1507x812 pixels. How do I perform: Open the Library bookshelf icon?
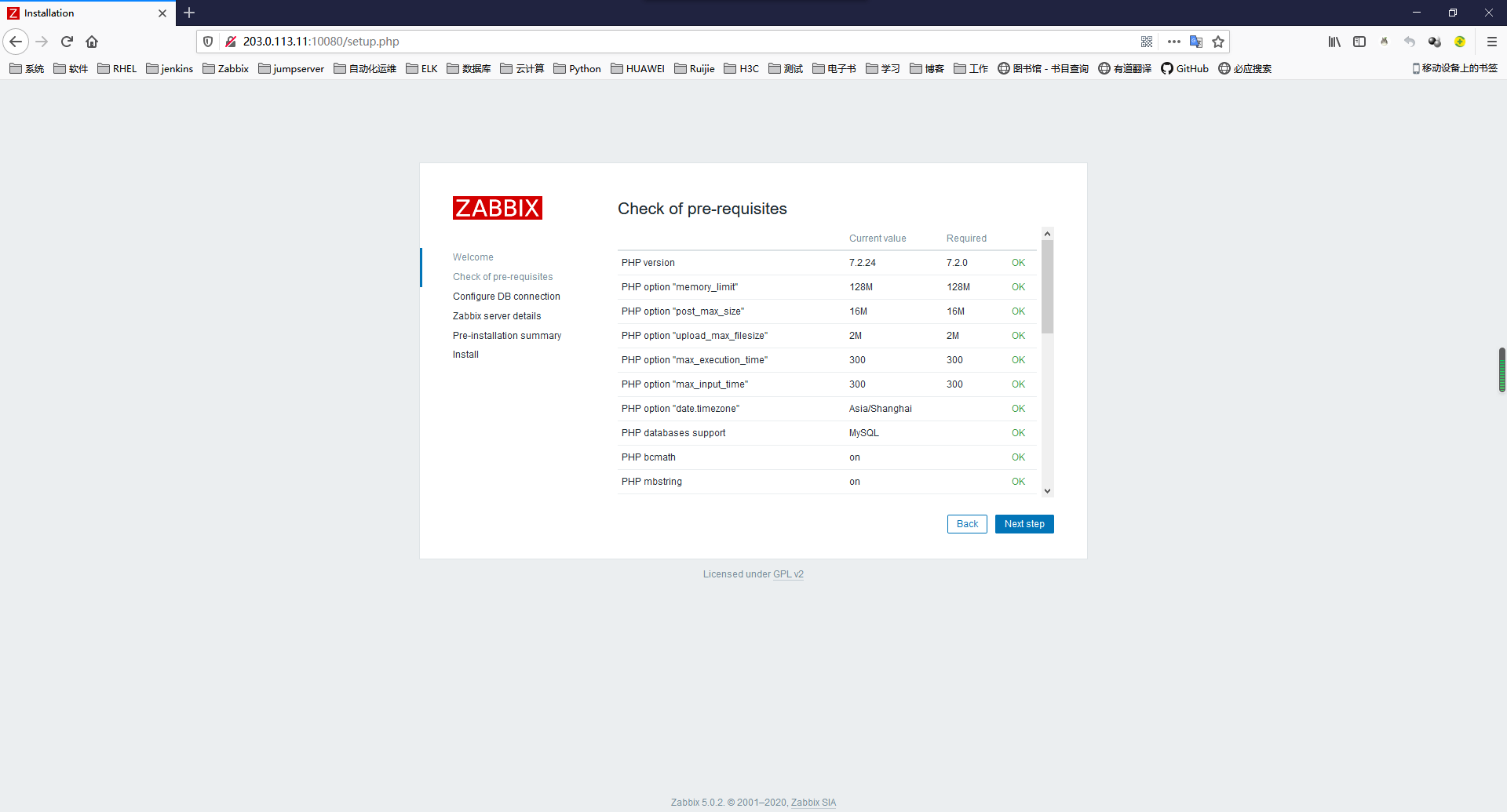point(1334,42)
